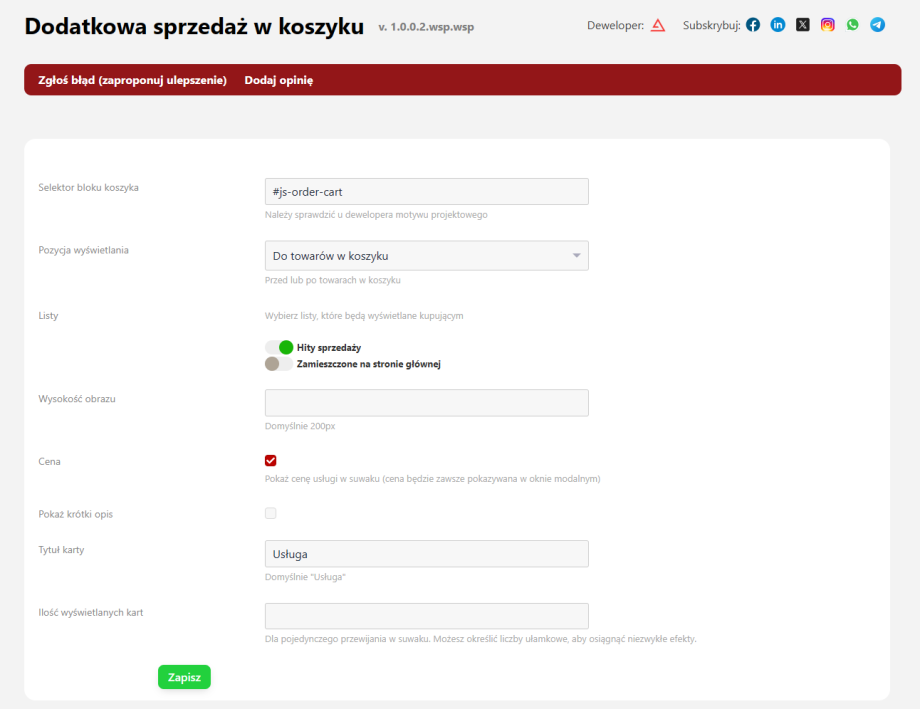Click Dodaj opinię in the red bar
This screenshot has height=709, width=920.
[279, 80]
